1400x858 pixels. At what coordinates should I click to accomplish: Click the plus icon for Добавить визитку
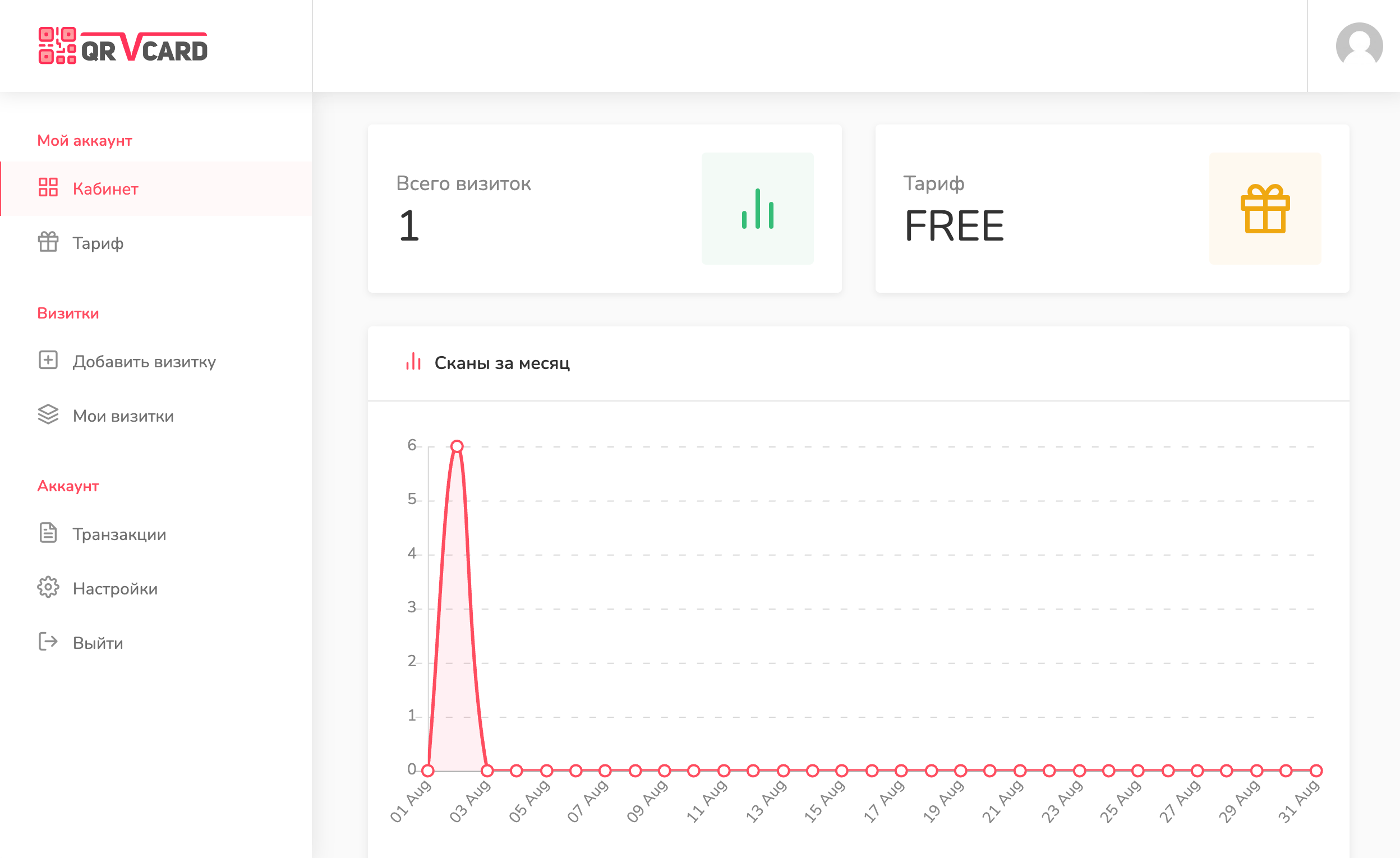(48, 360)
